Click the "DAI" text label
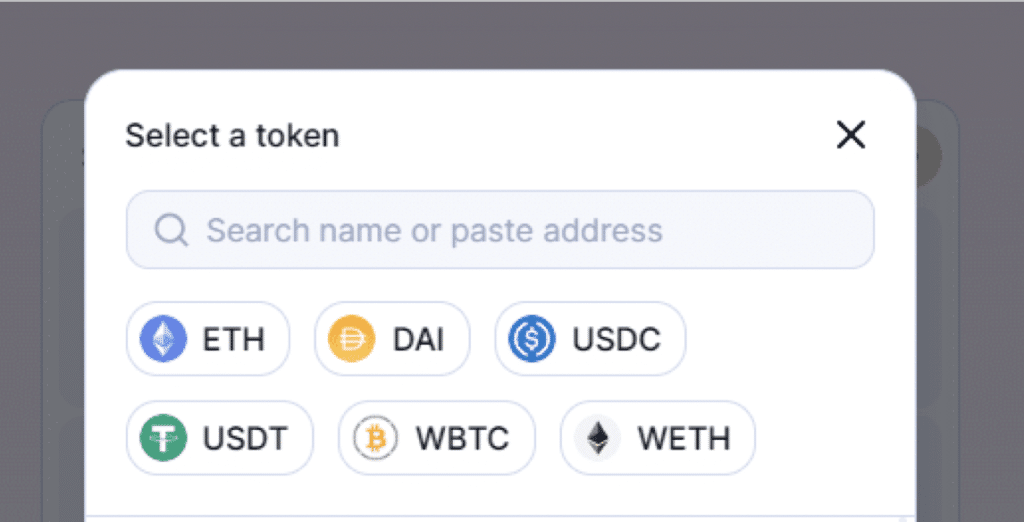 [418, 339]
